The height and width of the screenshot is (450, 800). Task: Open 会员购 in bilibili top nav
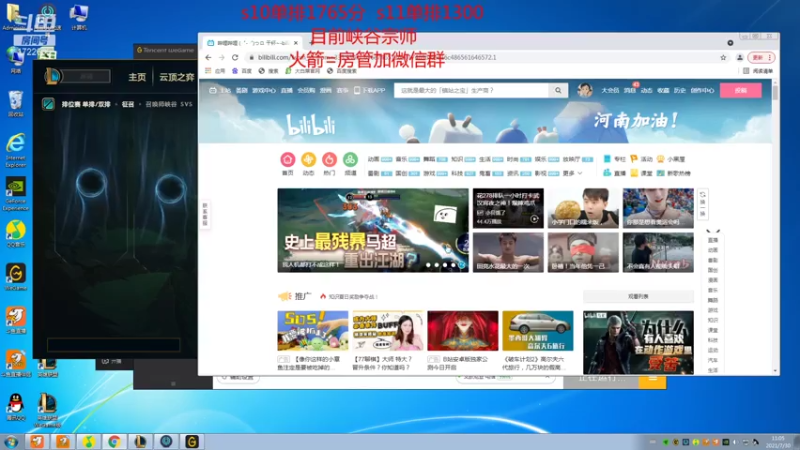[x=306, y=90]
